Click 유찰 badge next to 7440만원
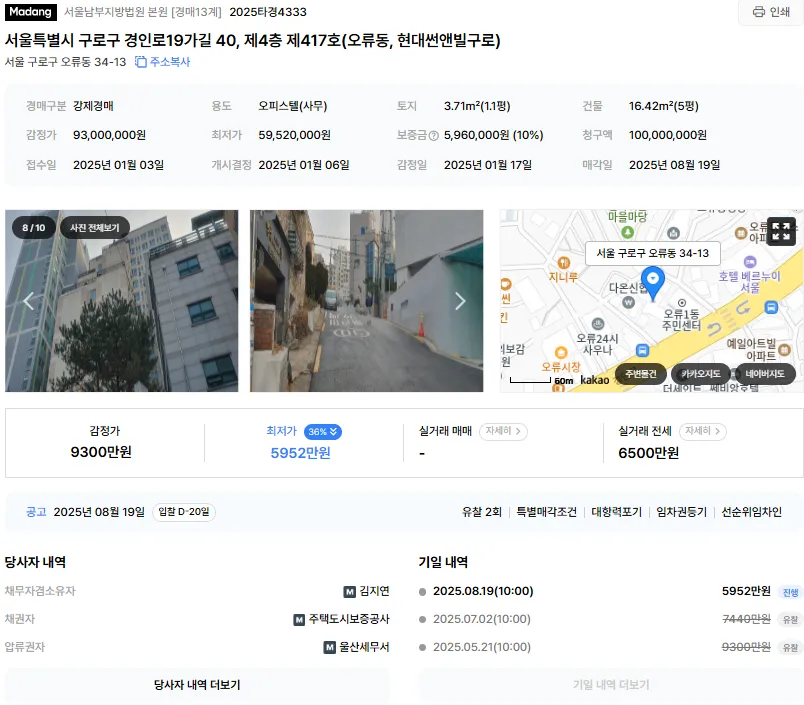Viewport: 804px width, 705px height. click(790, 620)
